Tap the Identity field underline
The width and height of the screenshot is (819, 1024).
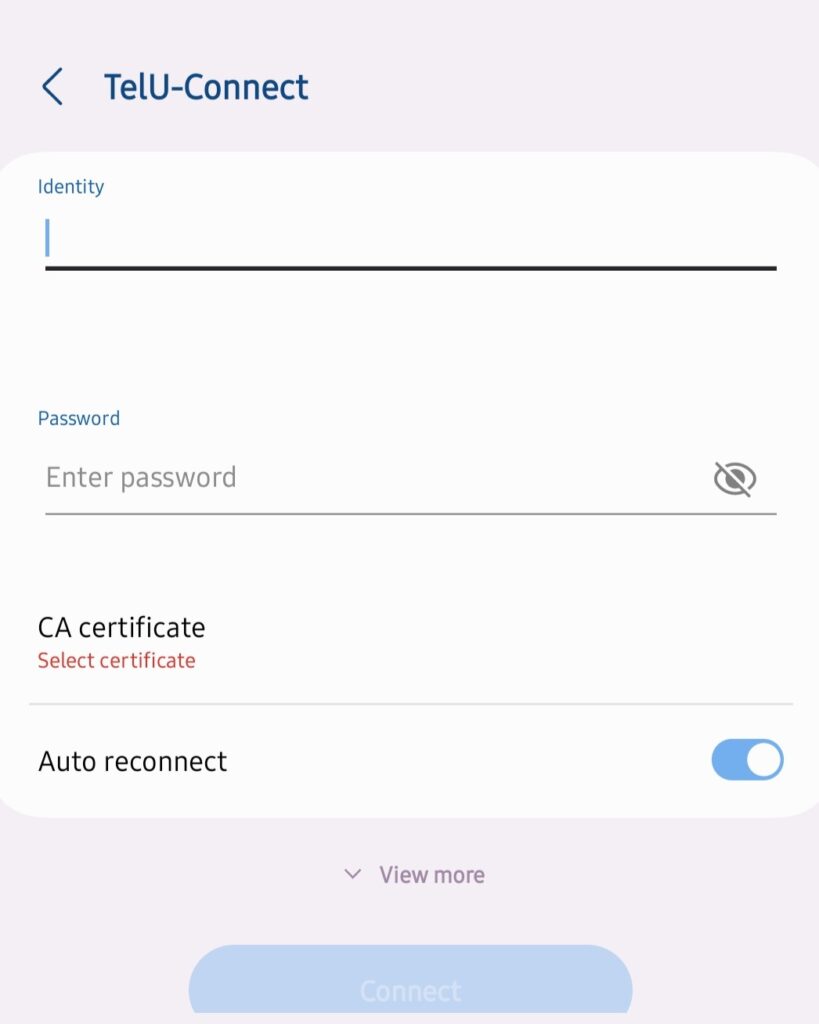coord(410,268)
